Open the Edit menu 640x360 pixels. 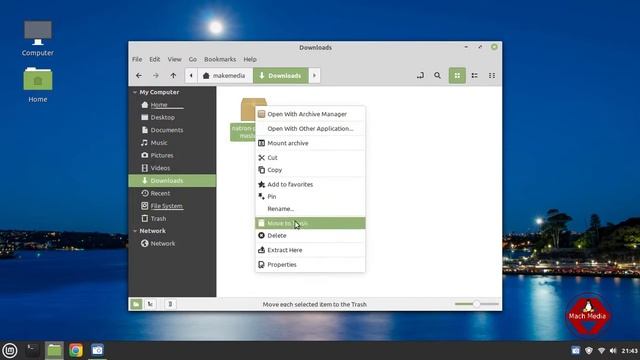coord(155,59)
